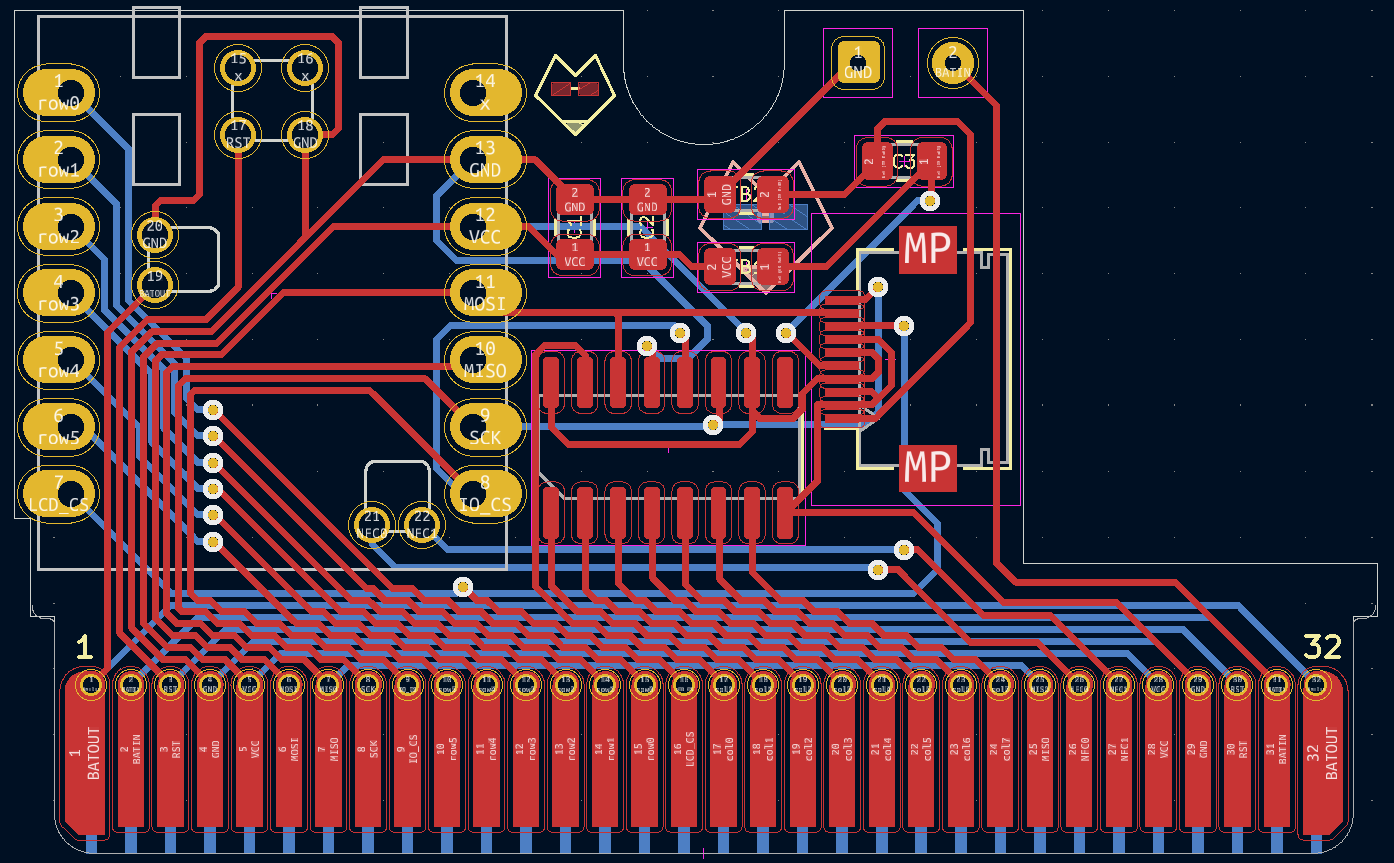
Task: Select square-outlined pad 1 GND at top right
Action: point(857,62)
